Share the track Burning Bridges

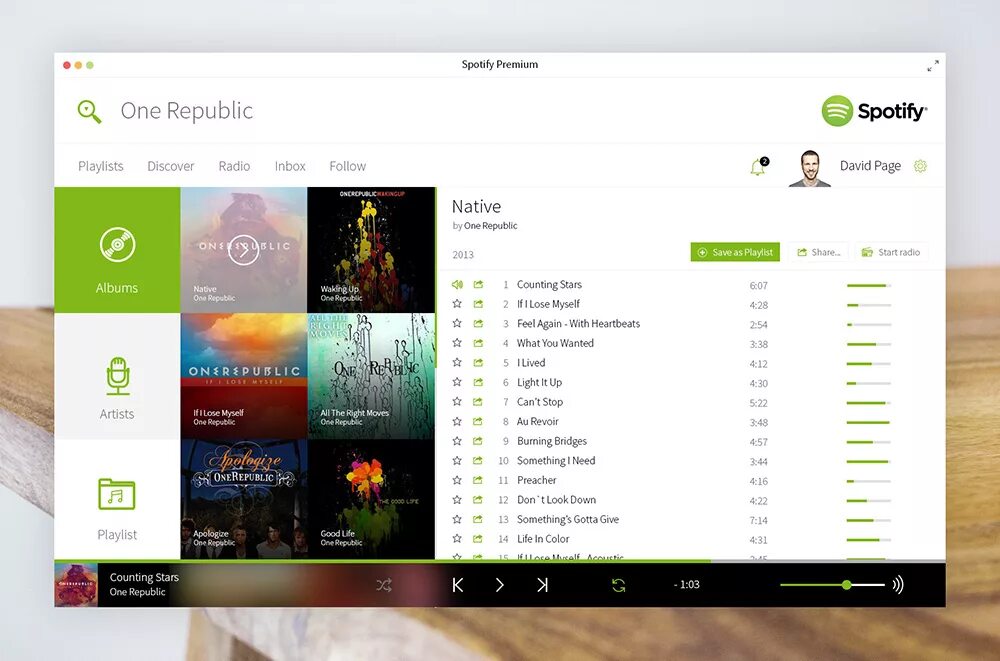tap(478, 441)
